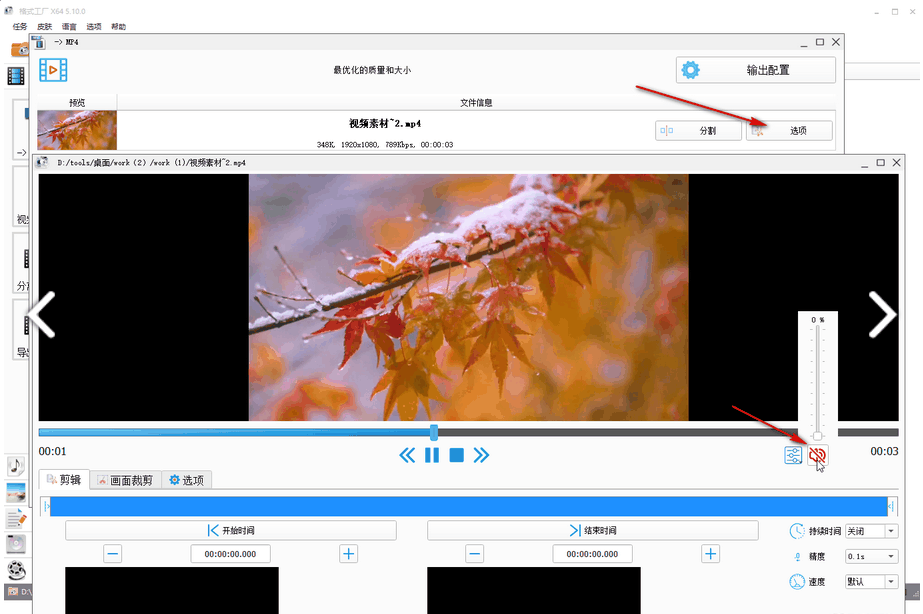The image size is (923, 614).
Task: Click the 分割 button
Action: [698, 130]
